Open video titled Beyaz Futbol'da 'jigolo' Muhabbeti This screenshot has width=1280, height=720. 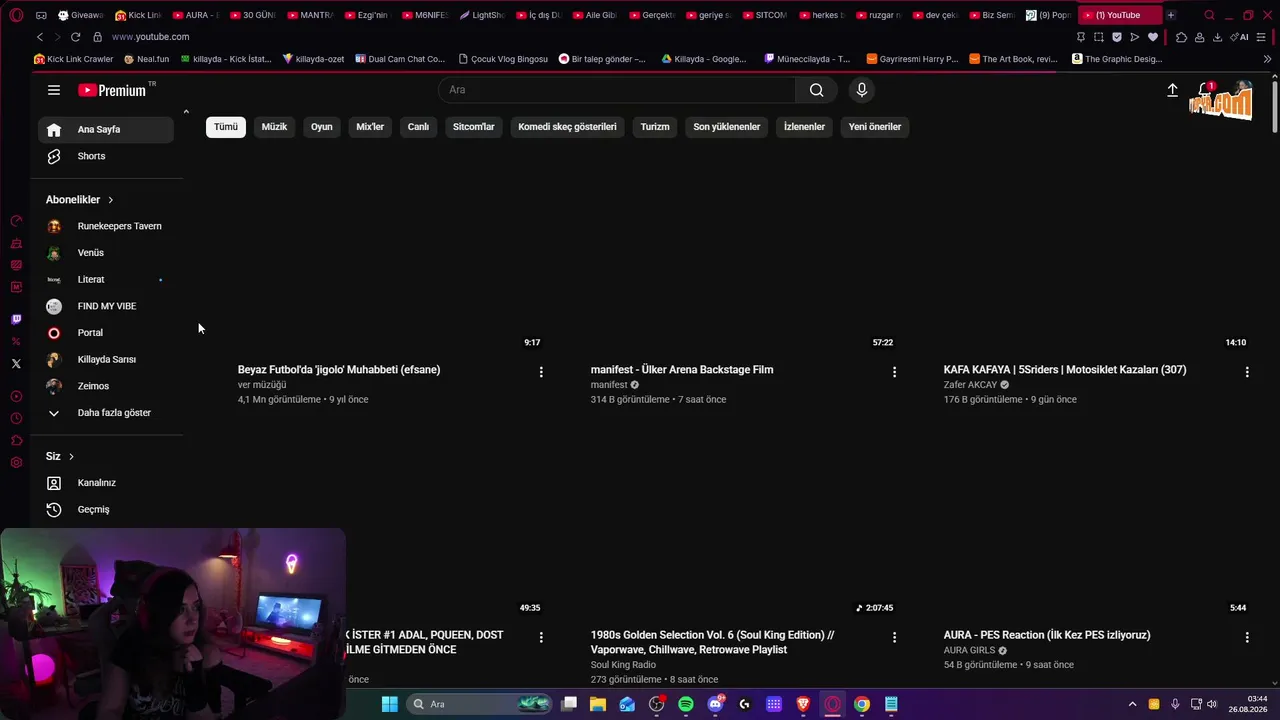point(339,370)
